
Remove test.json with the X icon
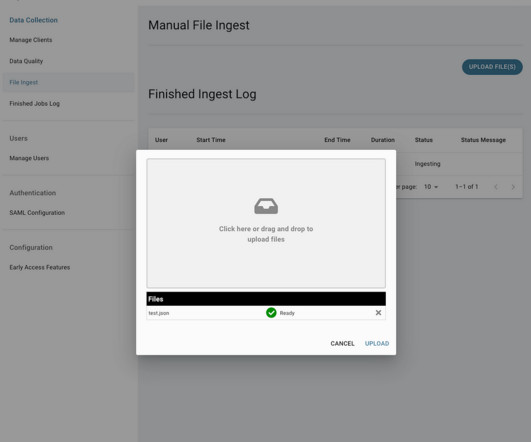click(x=378, y=313)
